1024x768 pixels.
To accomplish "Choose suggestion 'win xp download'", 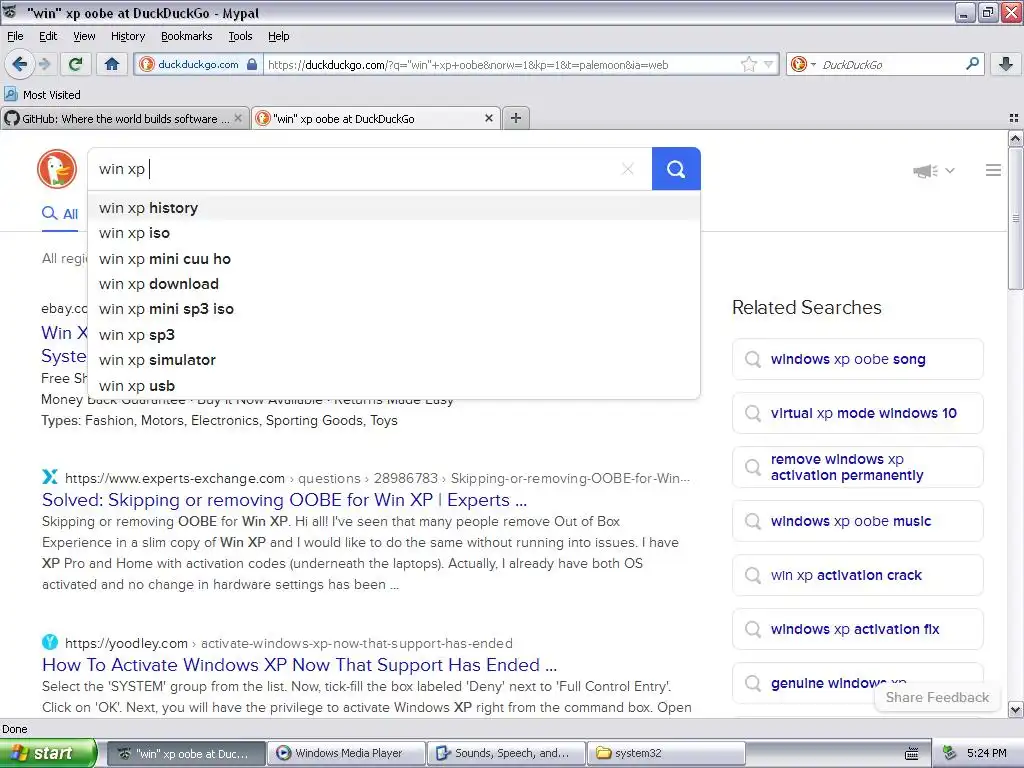I will click(394, 284).
